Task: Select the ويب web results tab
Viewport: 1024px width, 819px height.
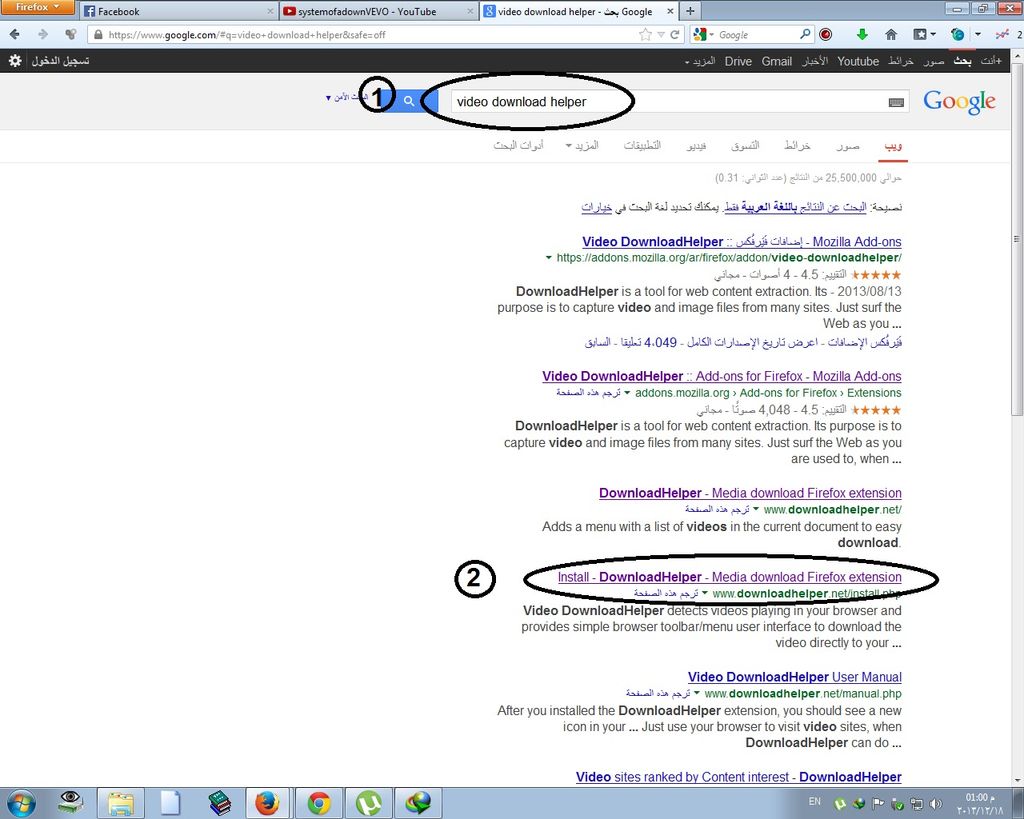Action: point(893,145)
